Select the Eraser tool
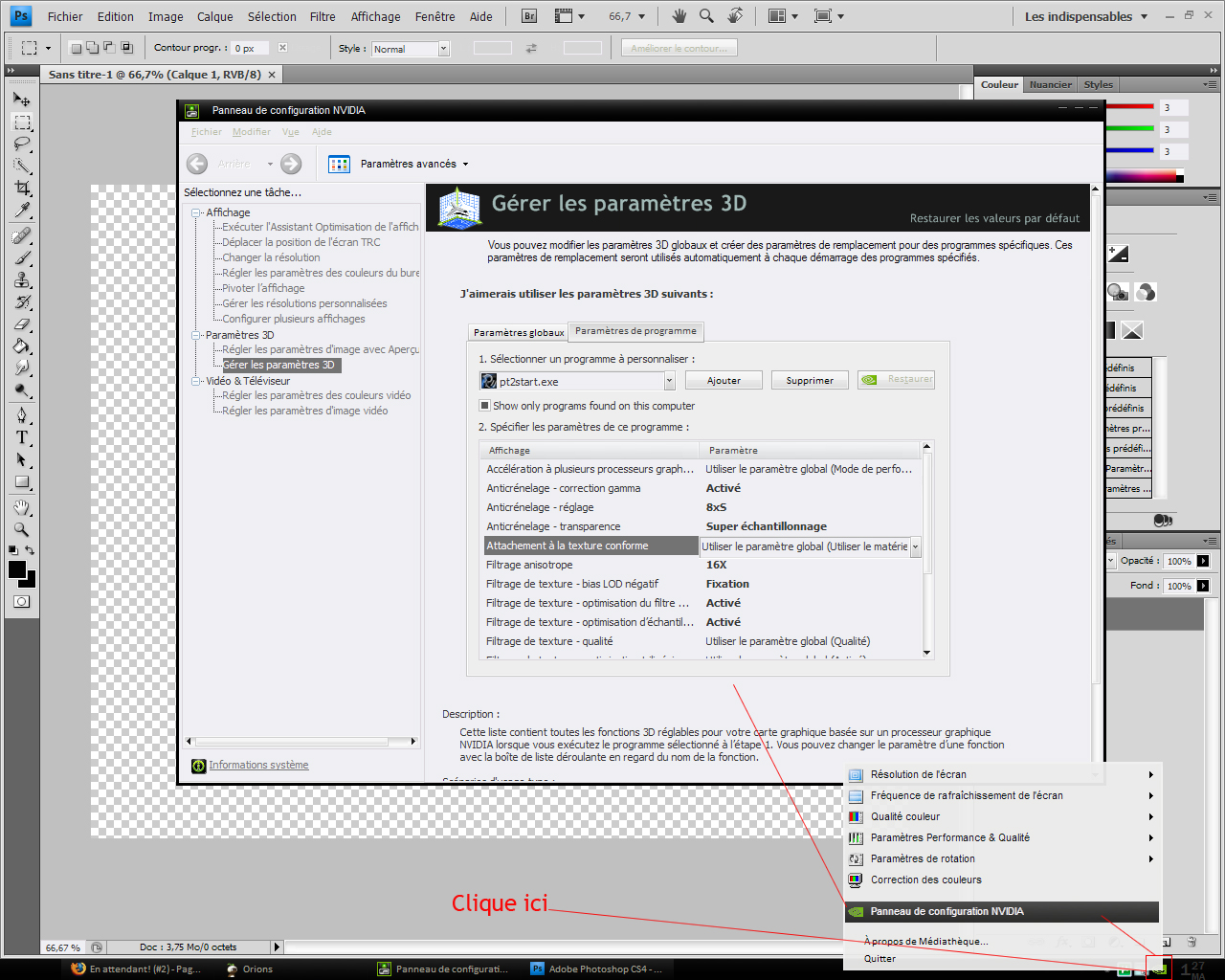The height and width of the screenshot is (980, 1225). tap(21, 323)
